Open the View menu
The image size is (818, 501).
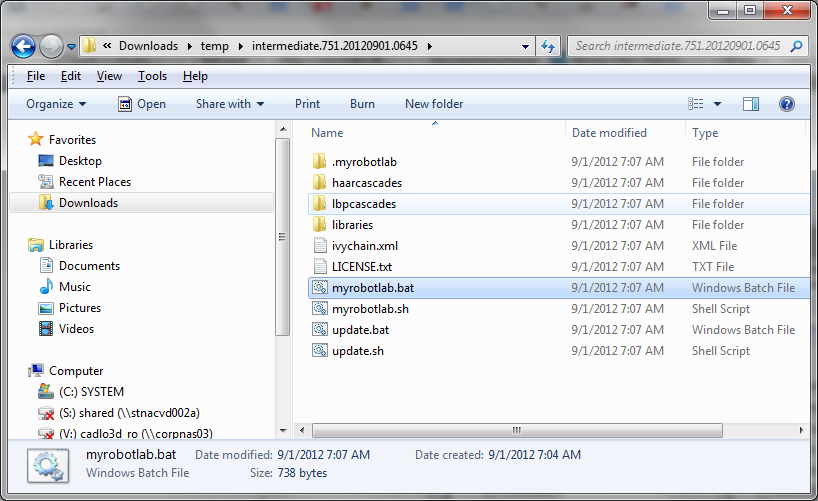[x=109, y=76]
